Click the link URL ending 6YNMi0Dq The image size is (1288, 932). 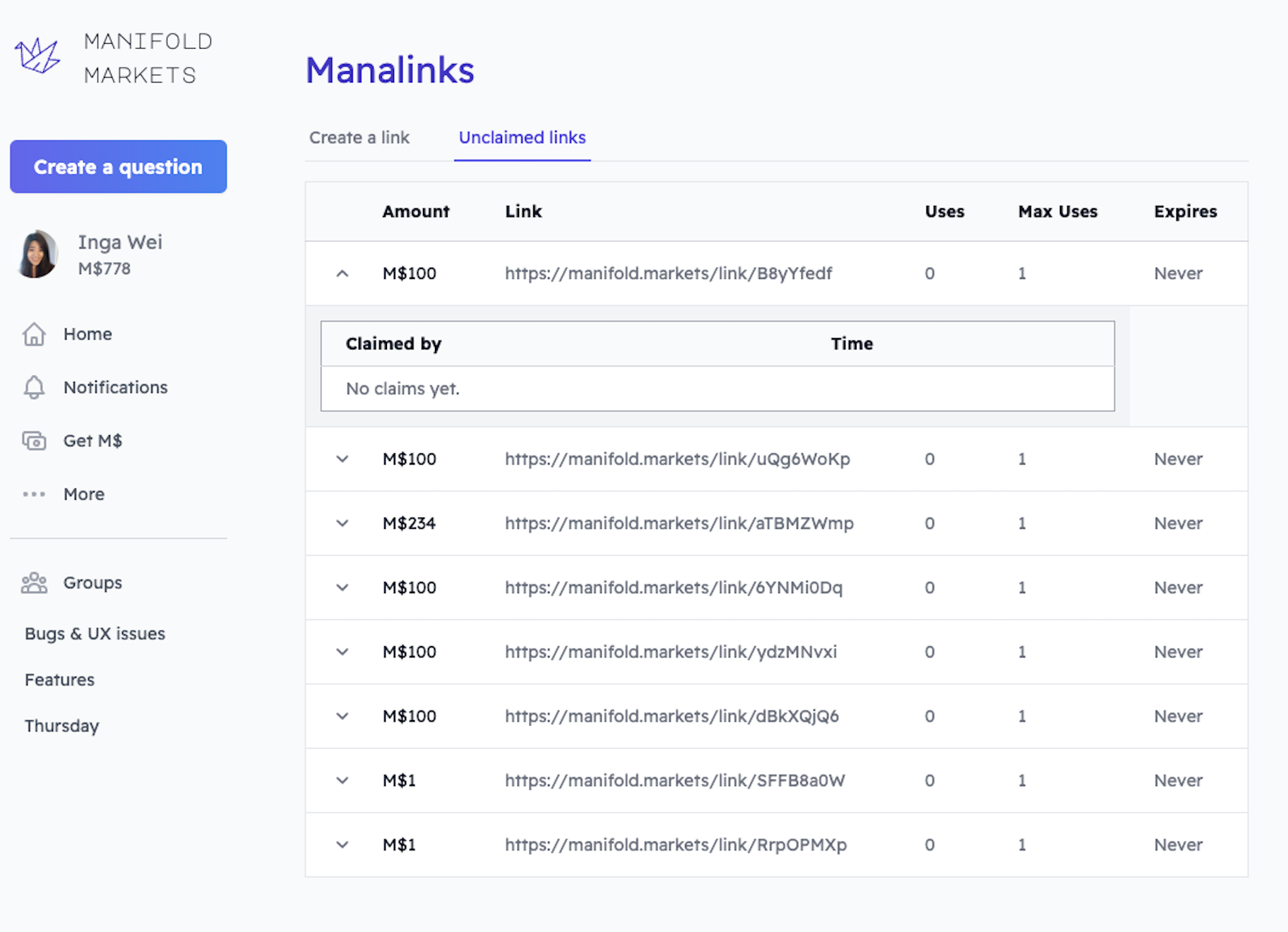674,587
